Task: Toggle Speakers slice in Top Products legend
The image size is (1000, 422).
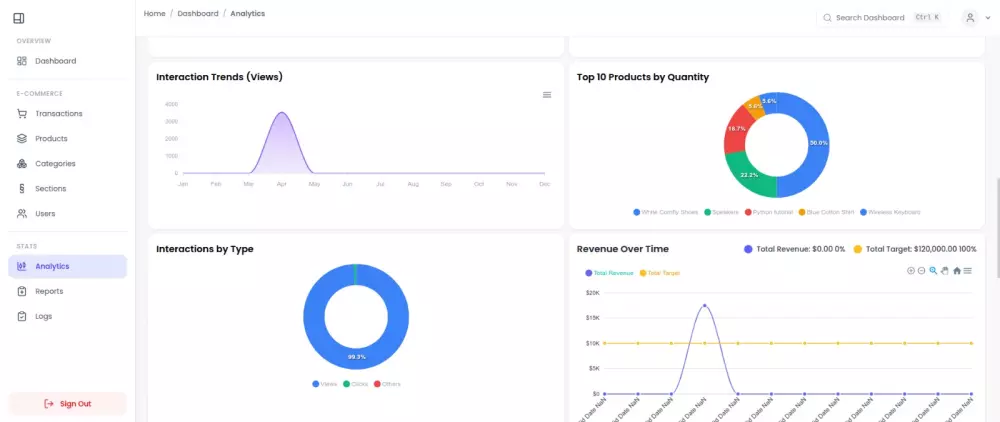Action: coord(721,212)
